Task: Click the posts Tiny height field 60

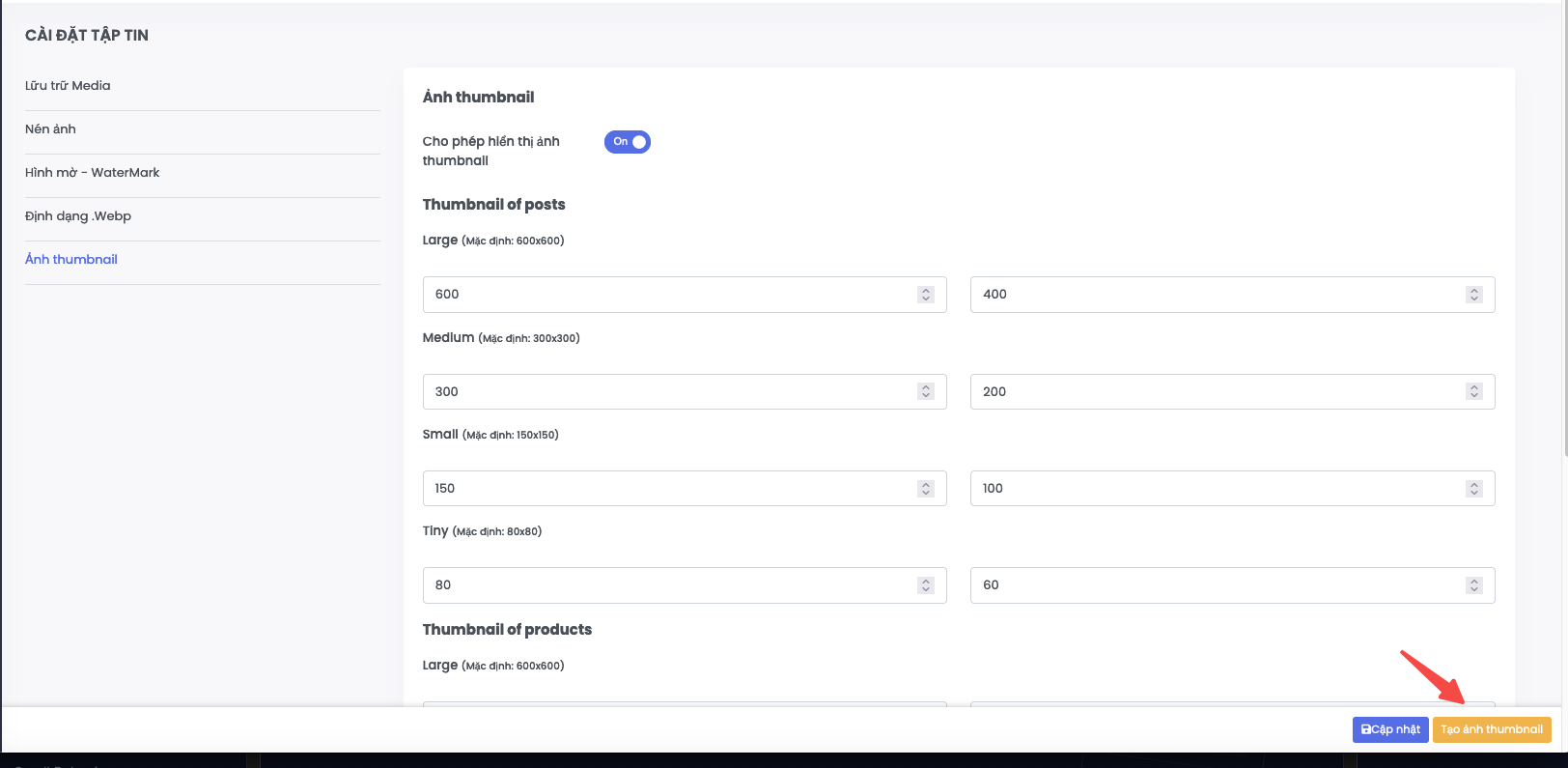Action: point(1232,585)
